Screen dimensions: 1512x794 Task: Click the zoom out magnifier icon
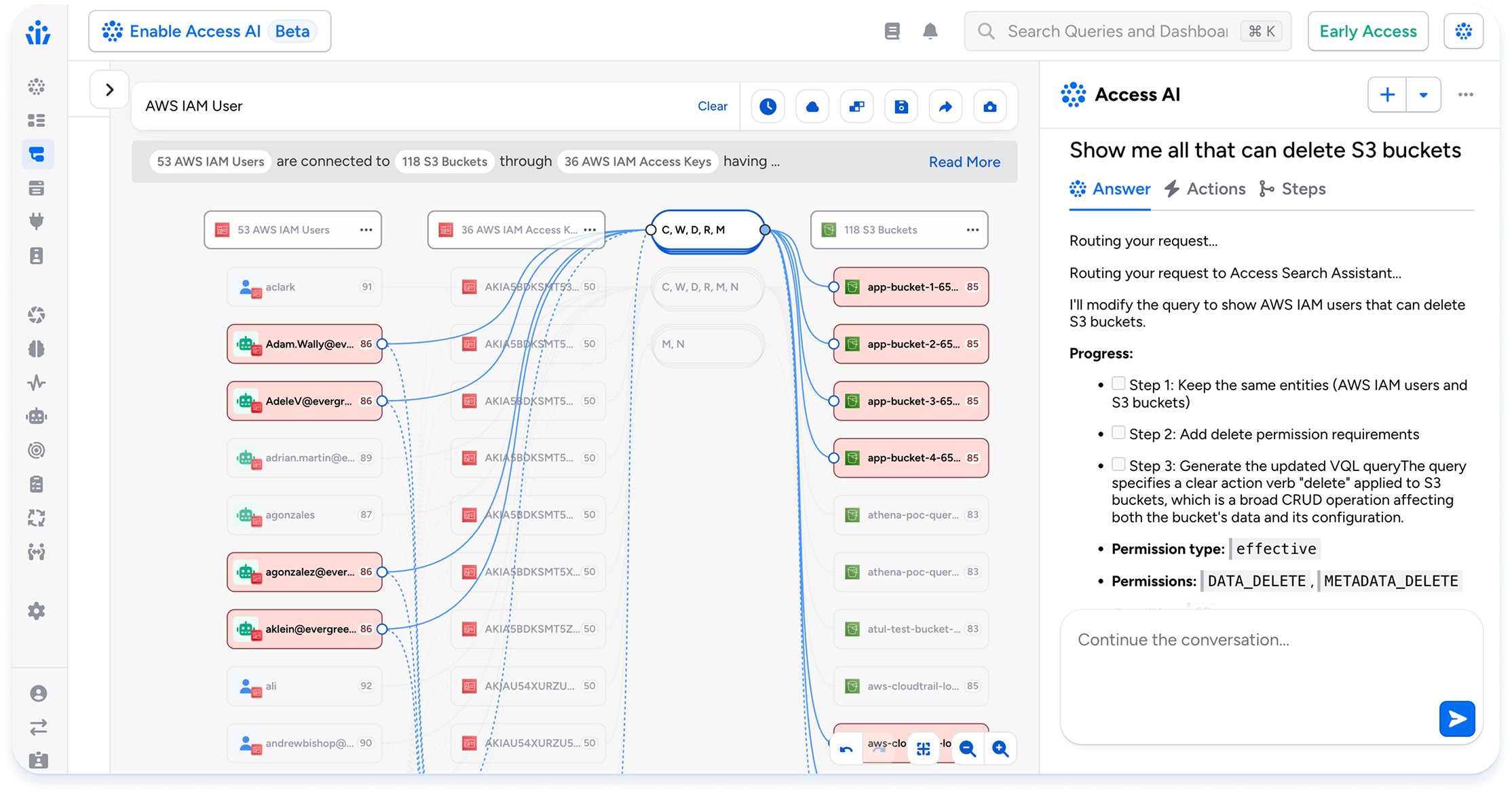(x=968, y=749)
